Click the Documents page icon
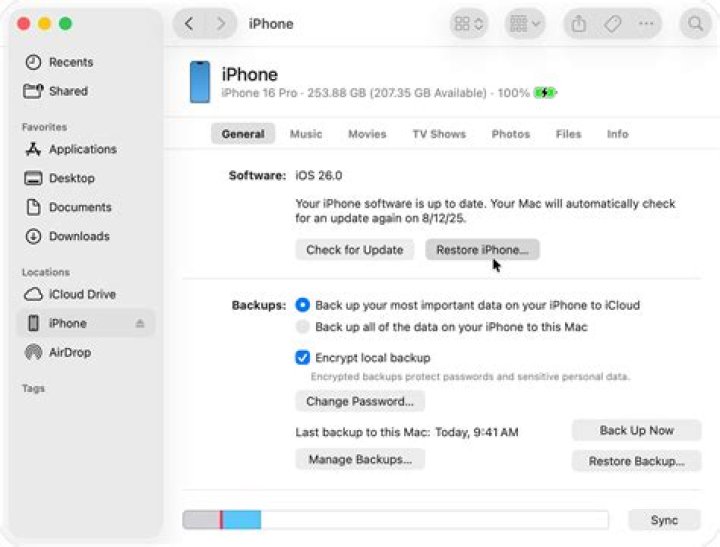 pyautogui.click(x=33, y=207)
